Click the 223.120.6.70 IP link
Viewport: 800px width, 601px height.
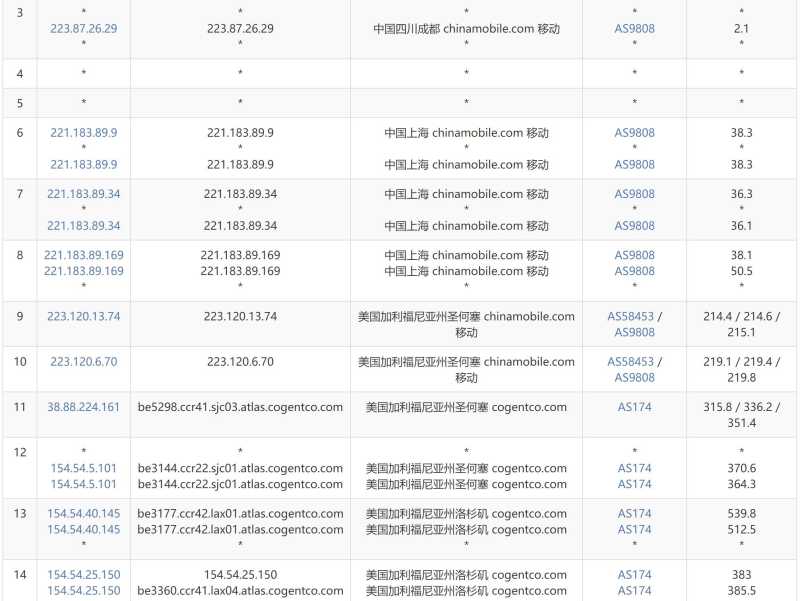coord(83,361)
